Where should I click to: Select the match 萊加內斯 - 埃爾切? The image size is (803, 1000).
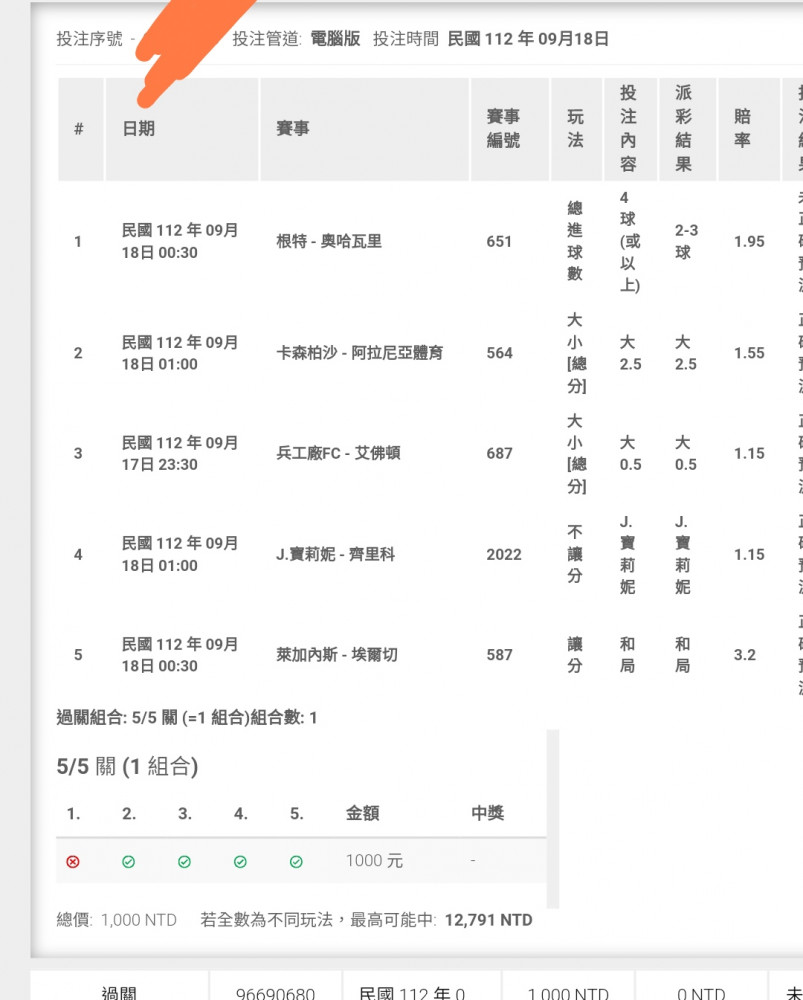tap(337, 655)
